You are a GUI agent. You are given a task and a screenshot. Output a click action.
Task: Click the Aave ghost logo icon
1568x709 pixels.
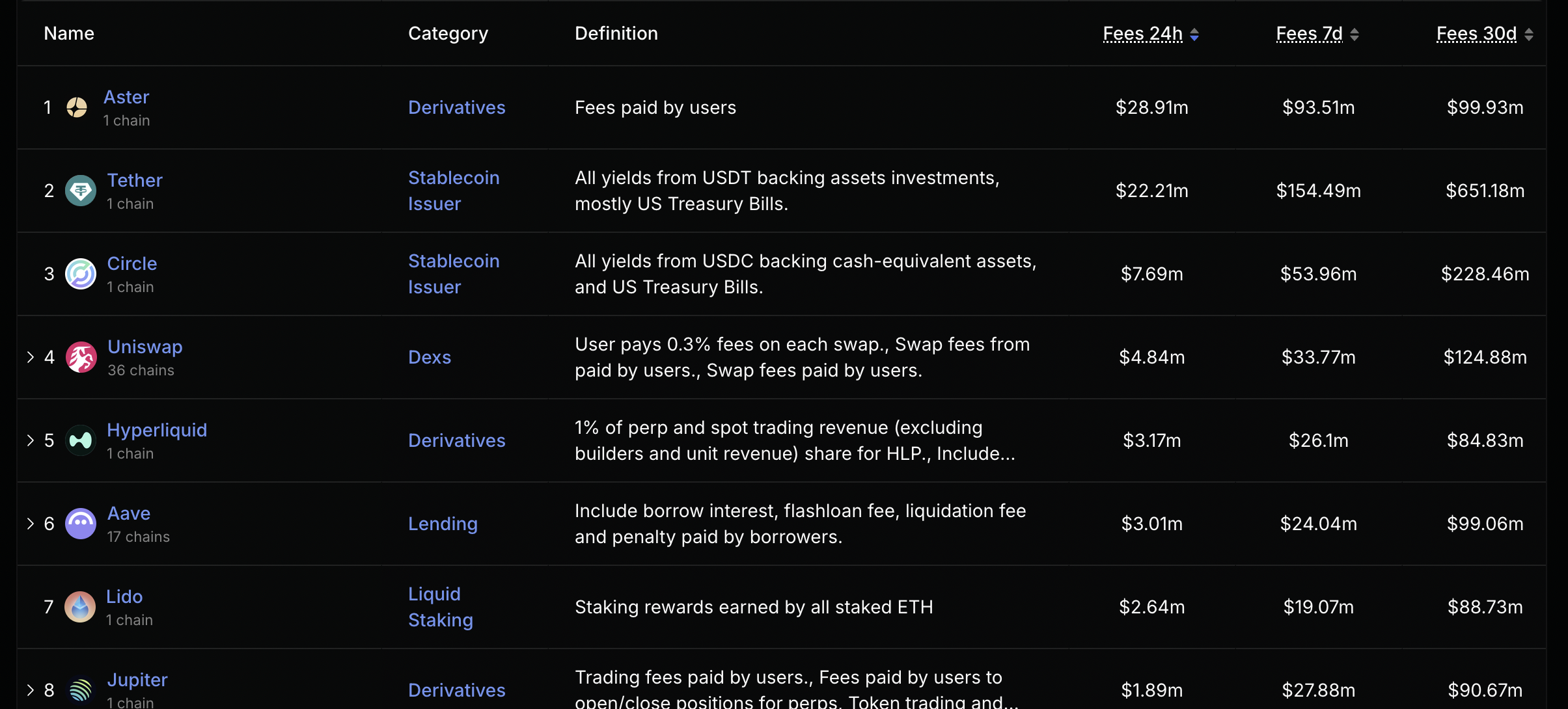pyautogui.click(x=81, y=524)
